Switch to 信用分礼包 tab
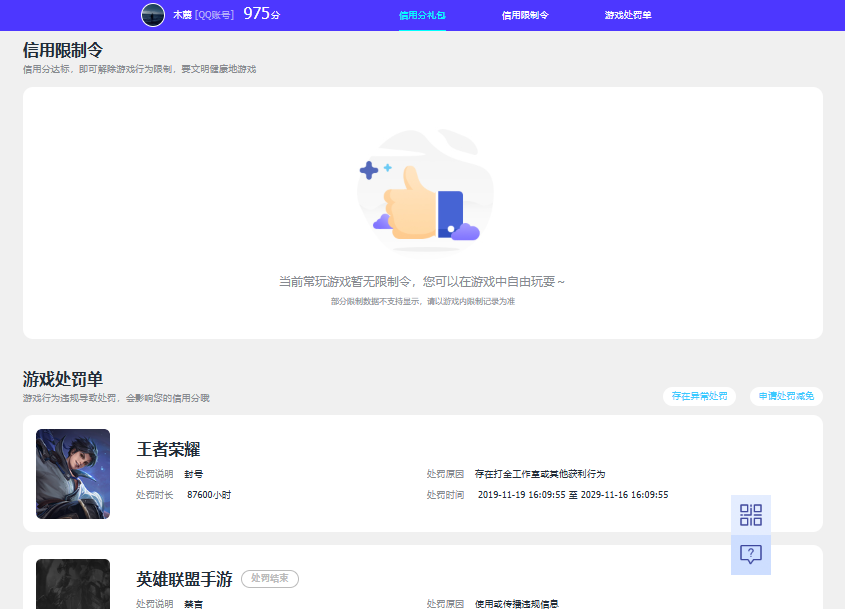 coord(422,15)
